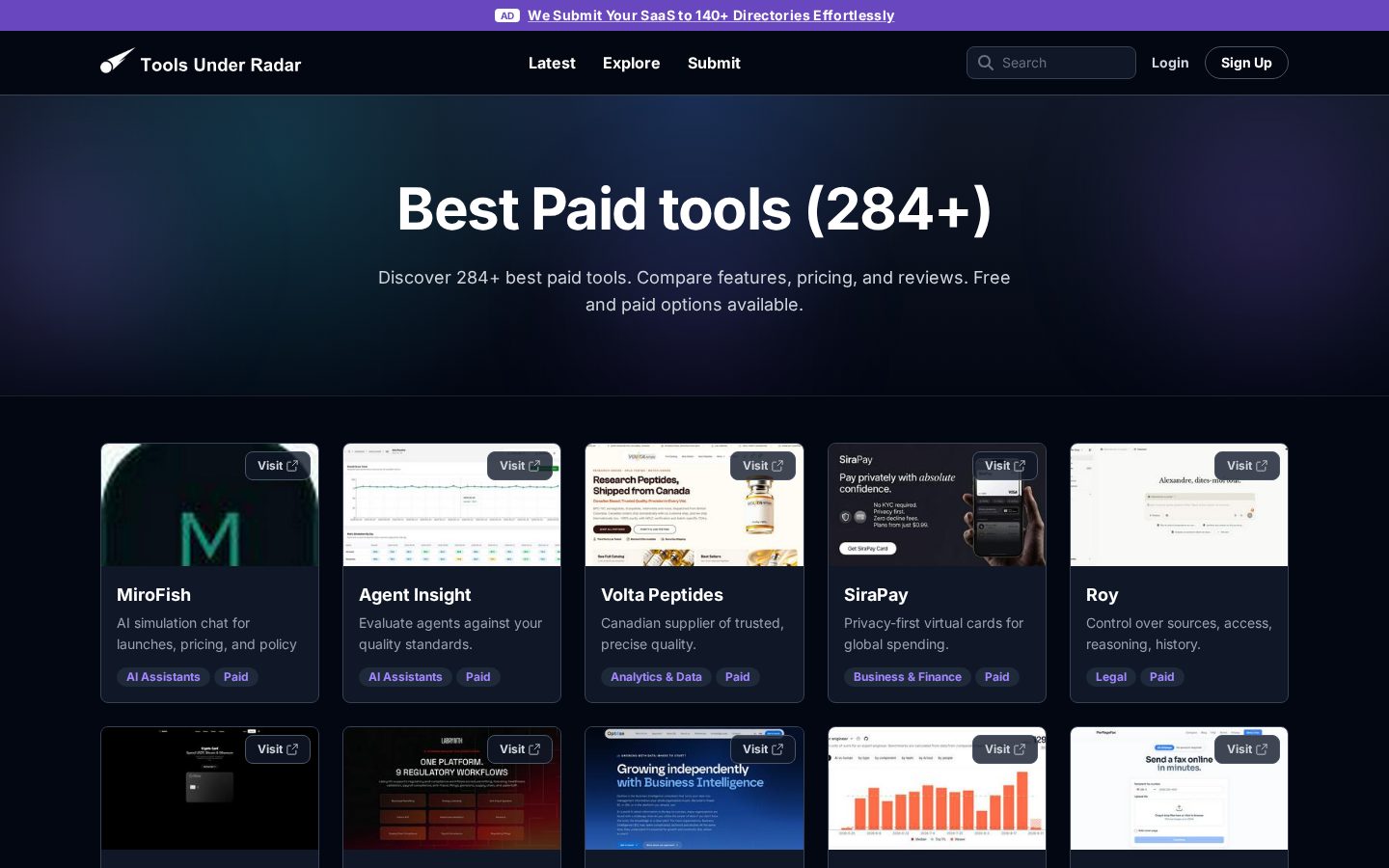1389x868 pixels.
Task: Open the Latest menu item
Action: pyautogui.click(x=552, y=63)
